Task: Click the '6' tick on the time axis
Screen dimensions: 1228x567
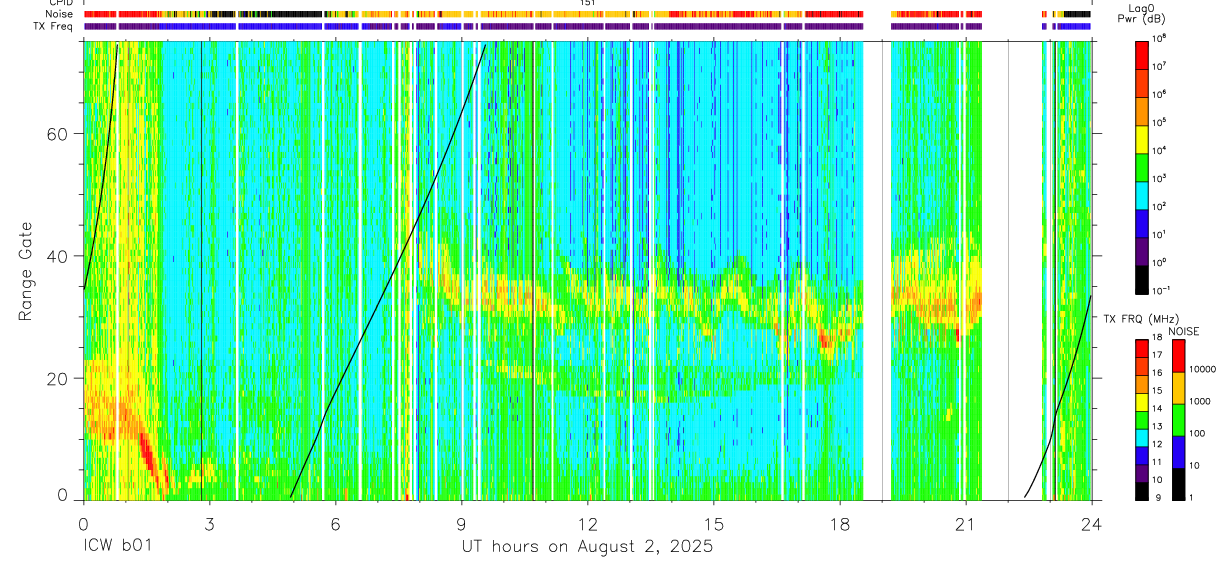Action: coord(335,524)
